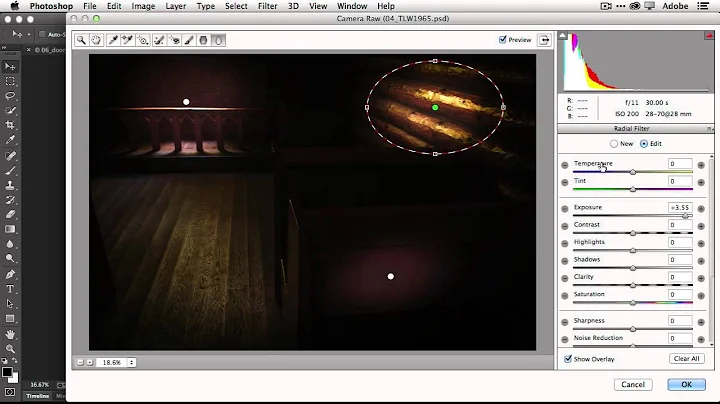This screenshot has height=404, width=720.
Task: Open the Radial Filter panel menu
Action: tap(709, 129)
